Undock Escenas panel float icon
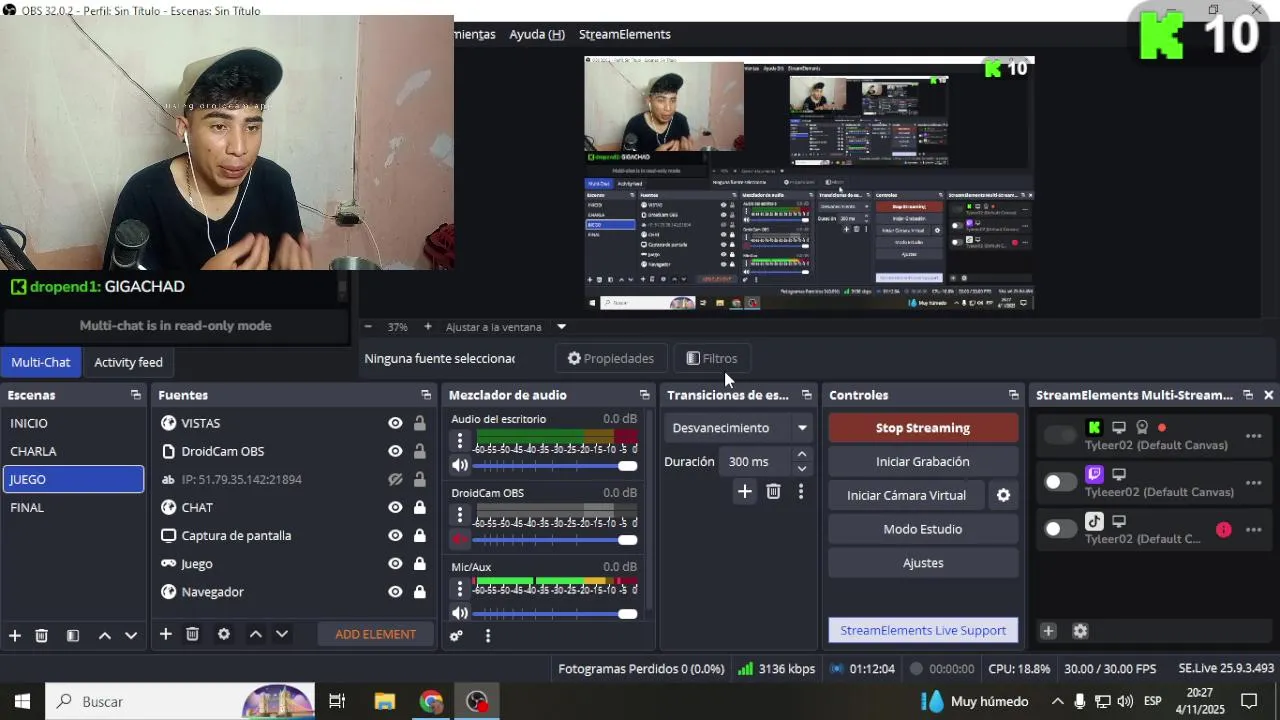 [136, 395]
